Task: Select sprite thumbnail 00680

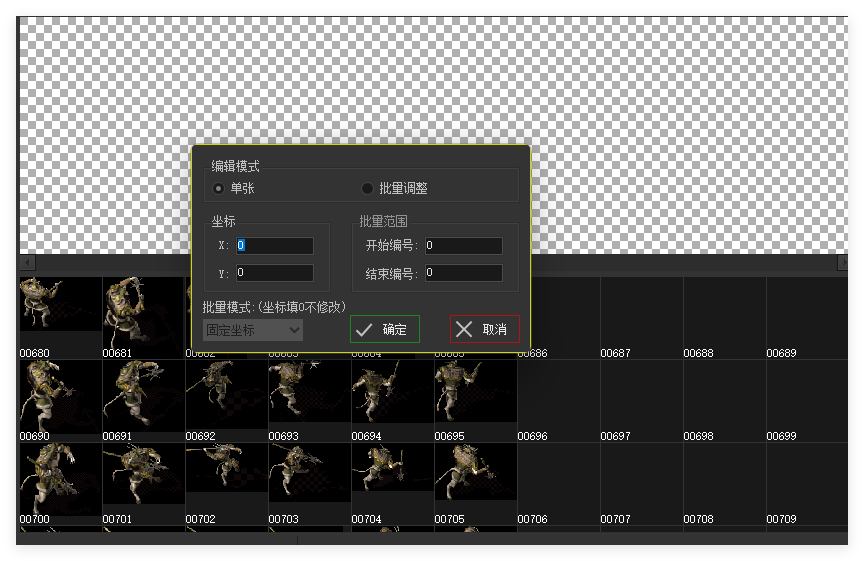Action: (x=60, y=311)
